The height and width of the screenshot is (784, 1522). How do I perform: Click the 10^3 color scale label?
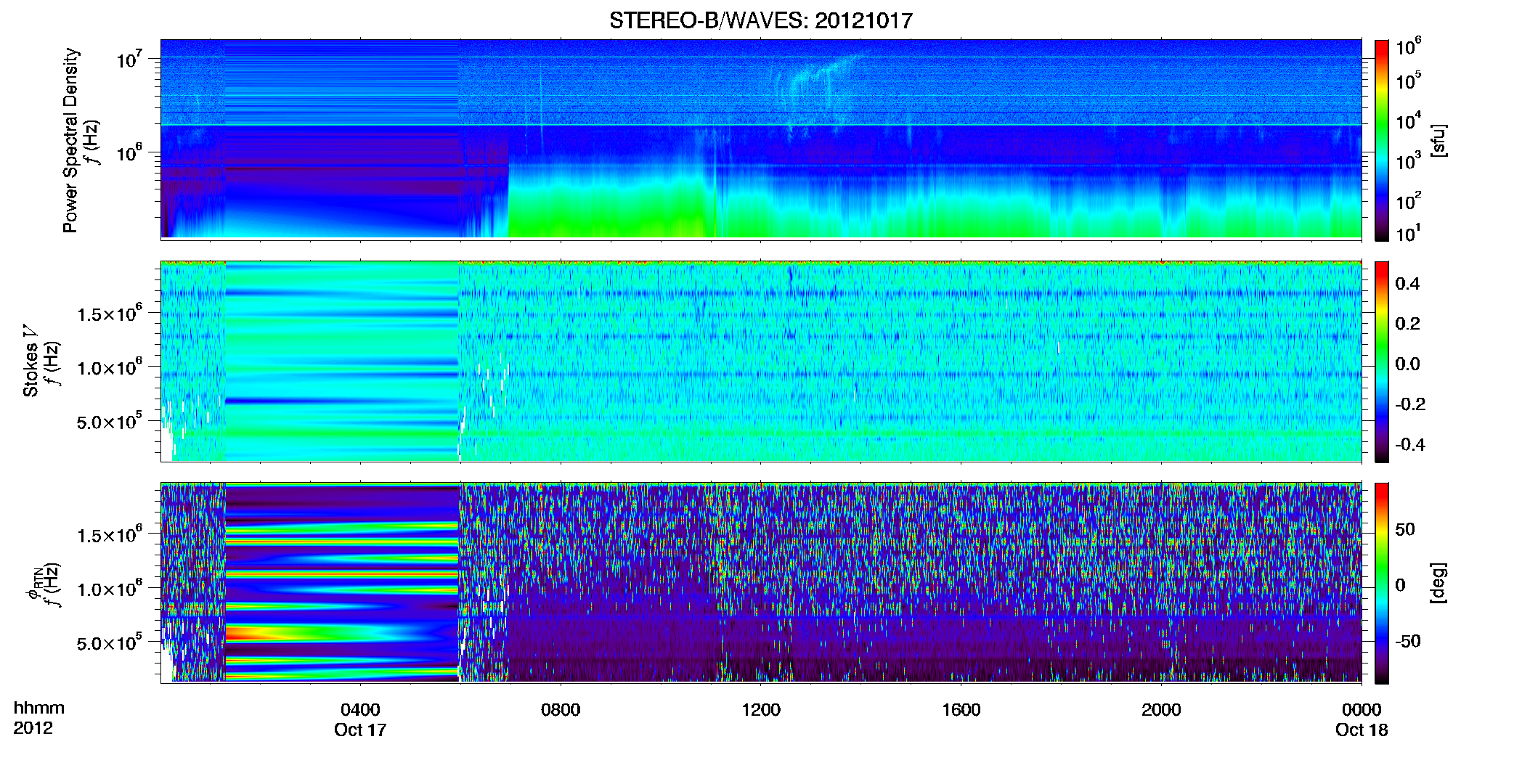[x=1408, y=161]
